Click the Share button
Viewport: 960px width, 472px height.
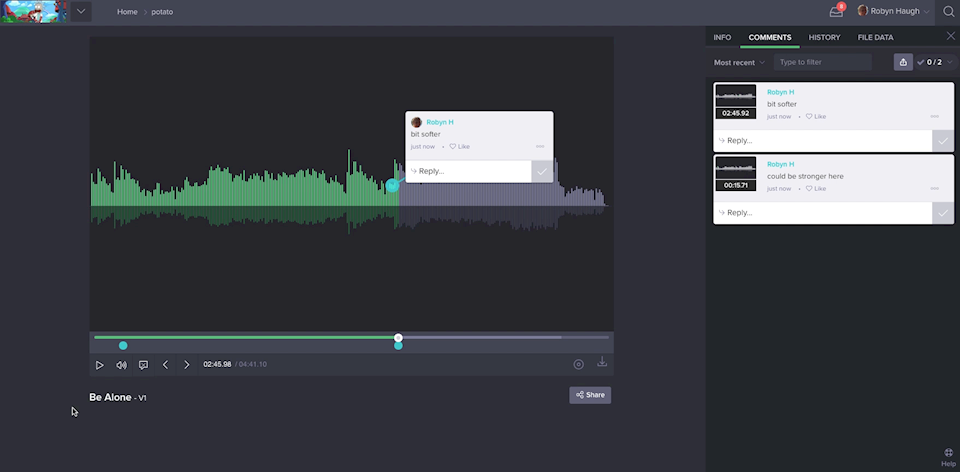[590, 395]
